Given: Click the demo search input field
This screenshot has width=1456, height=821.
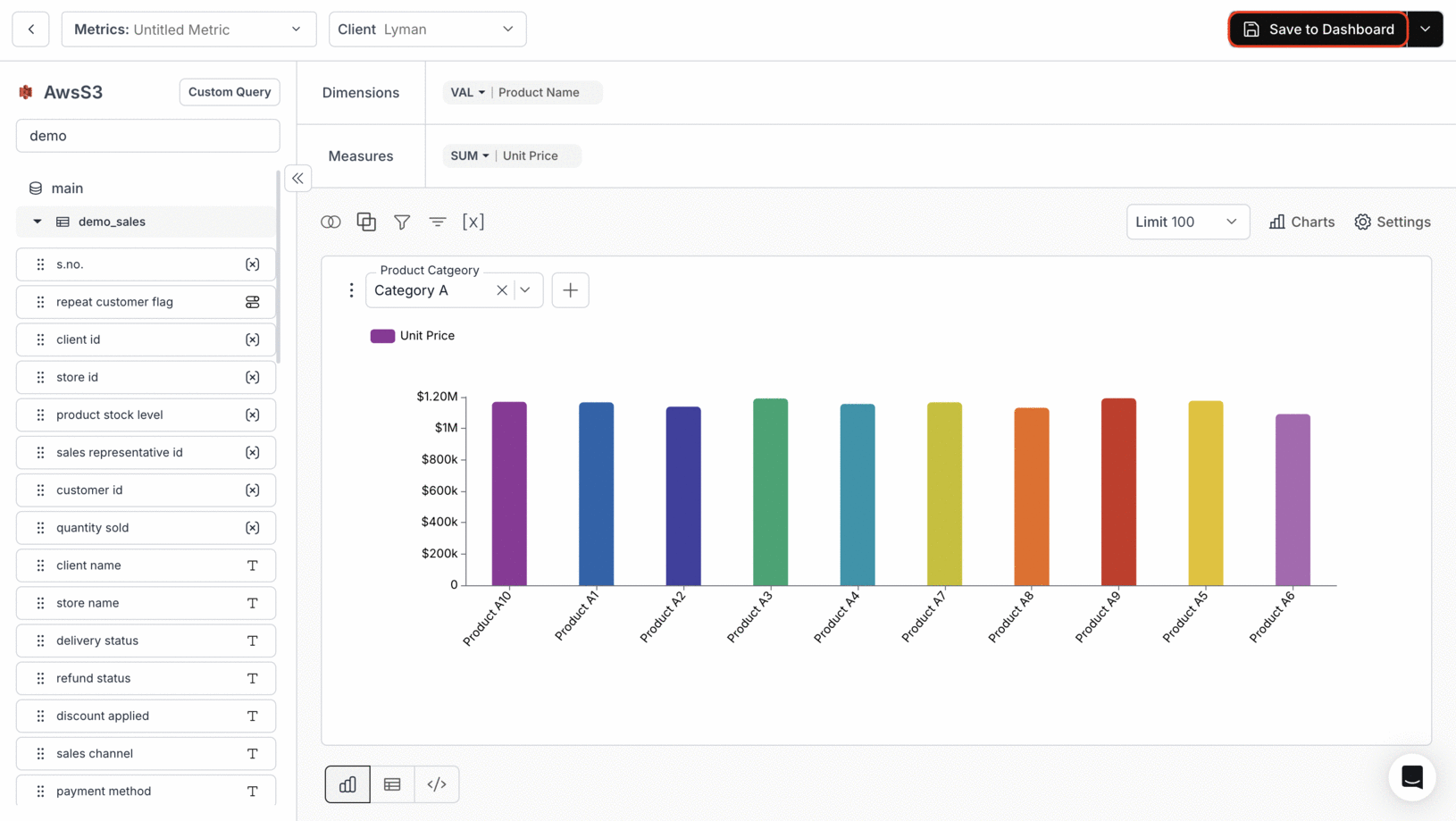Looking at the screenshot, I should tap(147, 136).
